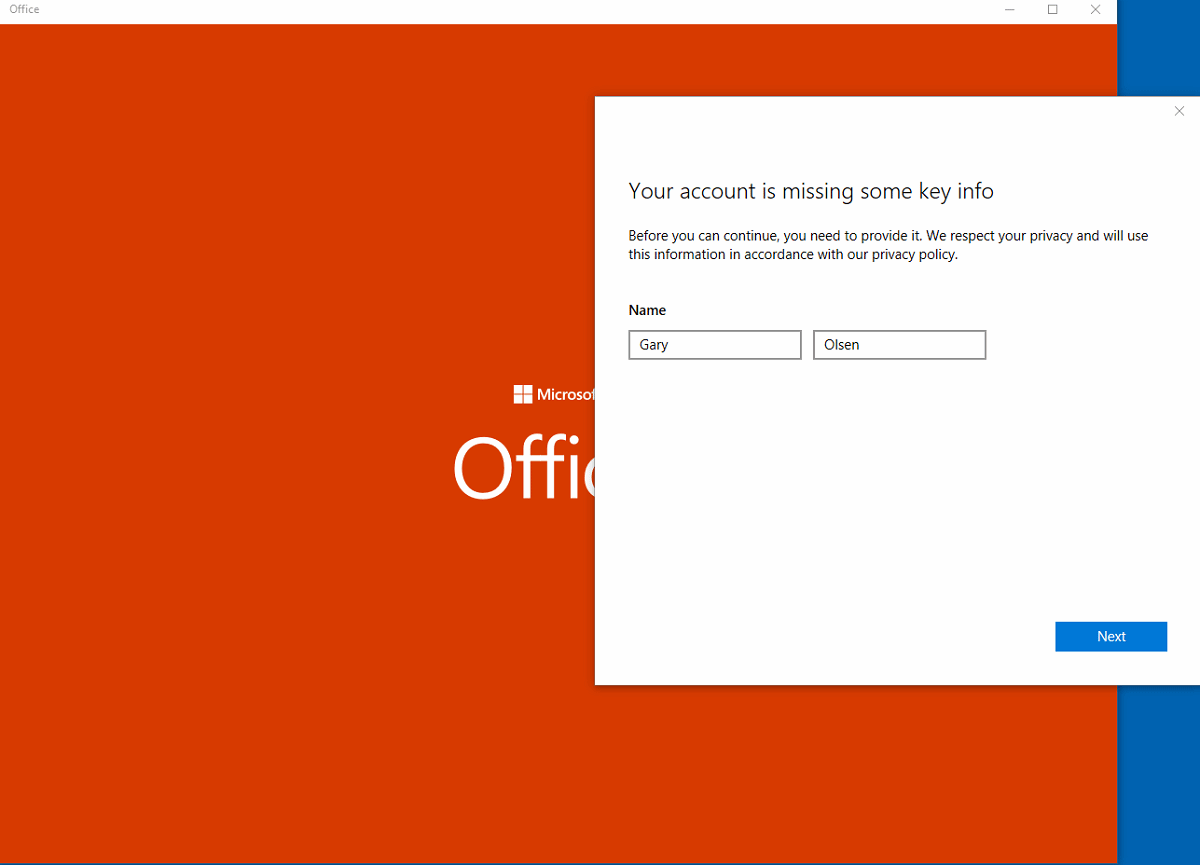Click inside the last name field showing Olsen
This screenshot has width=1200, height=865.
(x=899, y=344)
